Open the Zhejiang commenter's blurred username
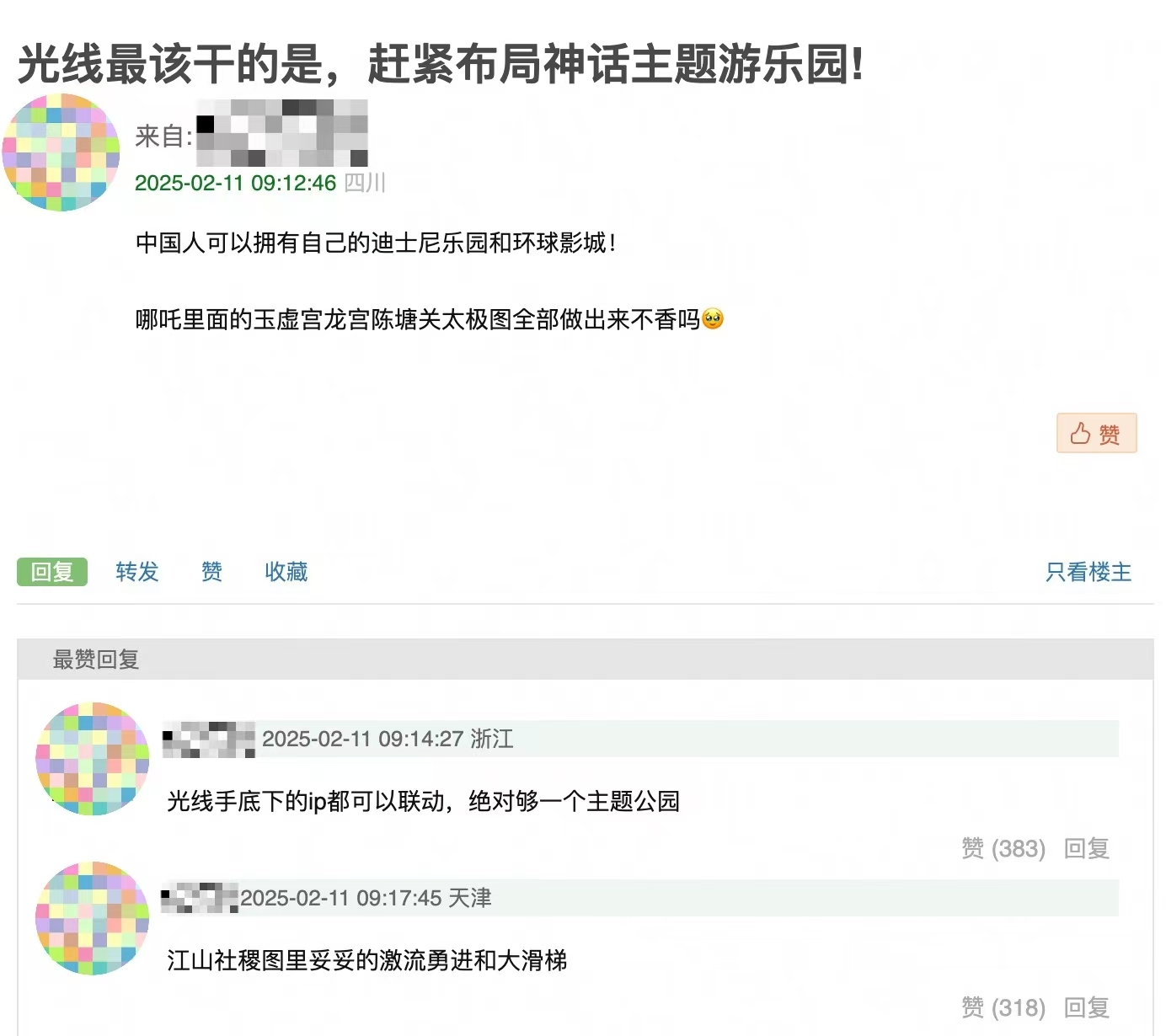Image resolution: width=1166 pixels, height=1036 pixels. coord(208,739)
